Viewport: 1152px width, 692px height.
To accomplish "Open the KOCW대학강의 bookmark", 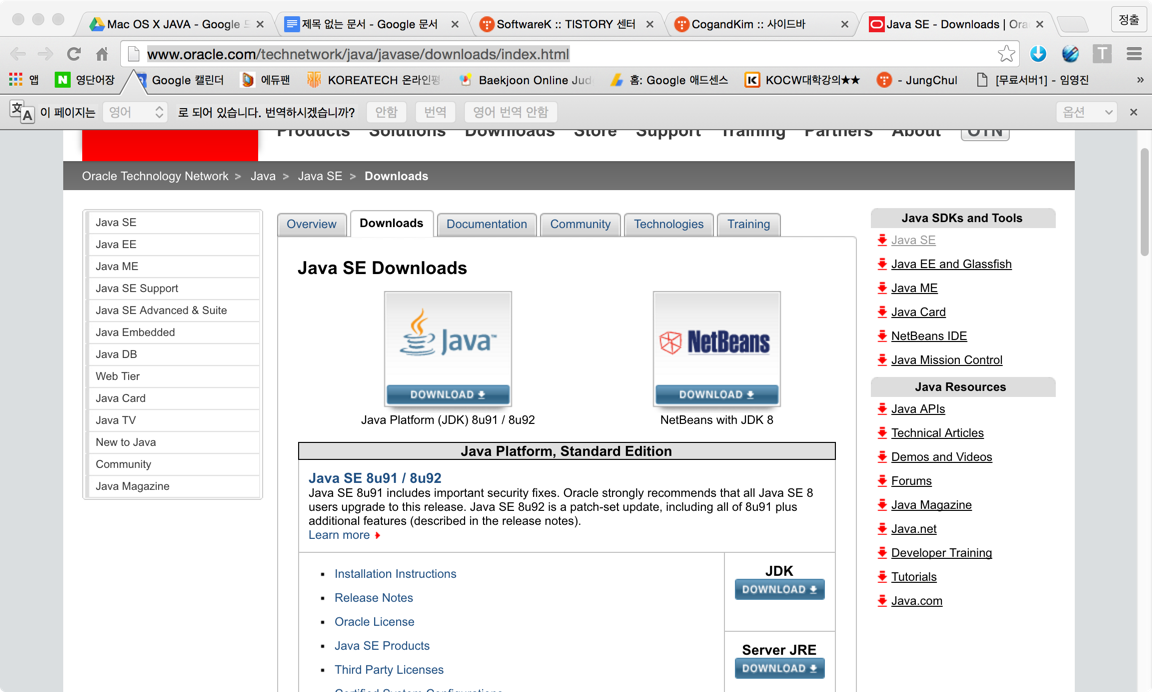I will (802, 79).
